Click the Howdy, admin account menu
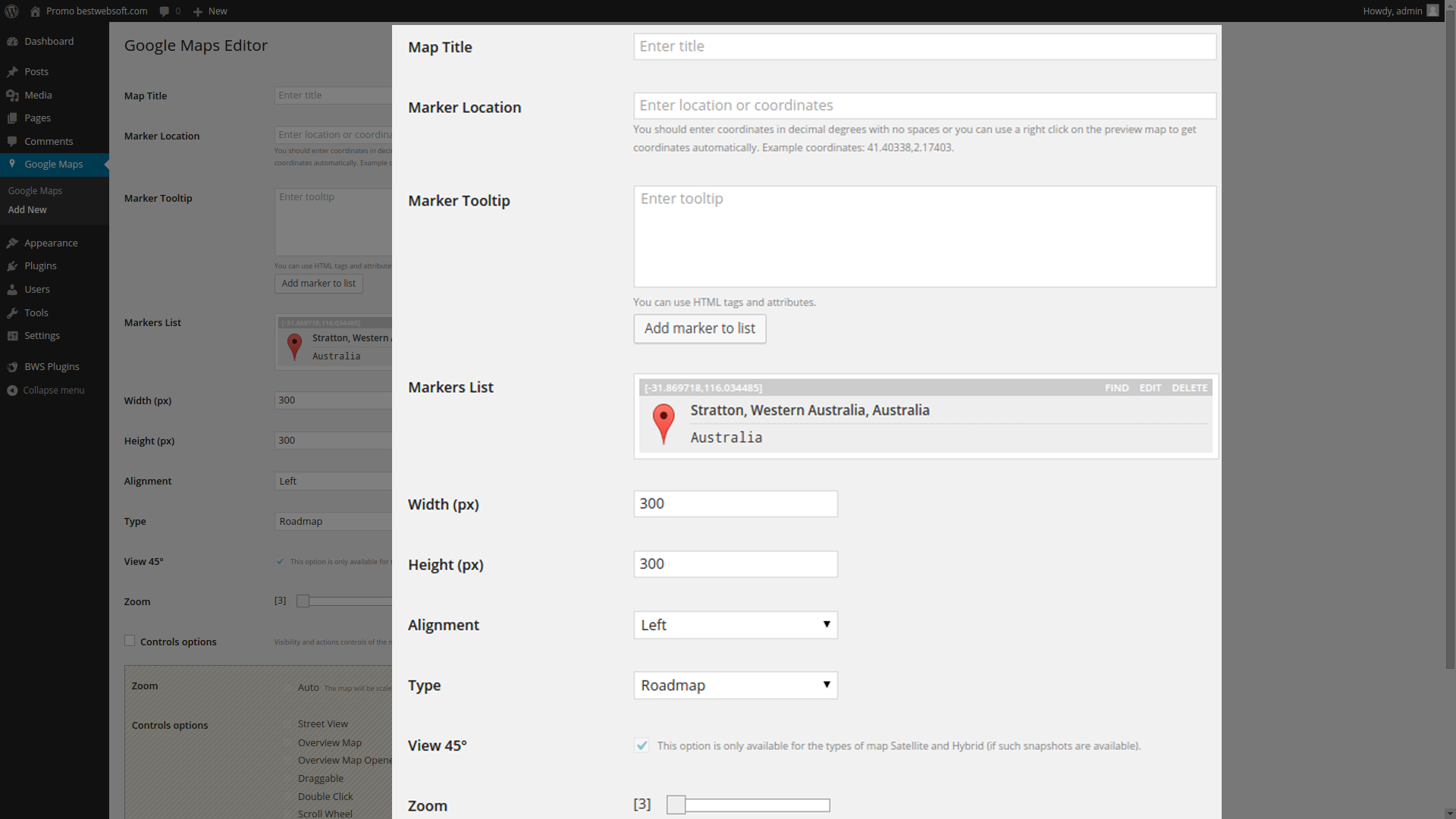 tap(1400, 11)
